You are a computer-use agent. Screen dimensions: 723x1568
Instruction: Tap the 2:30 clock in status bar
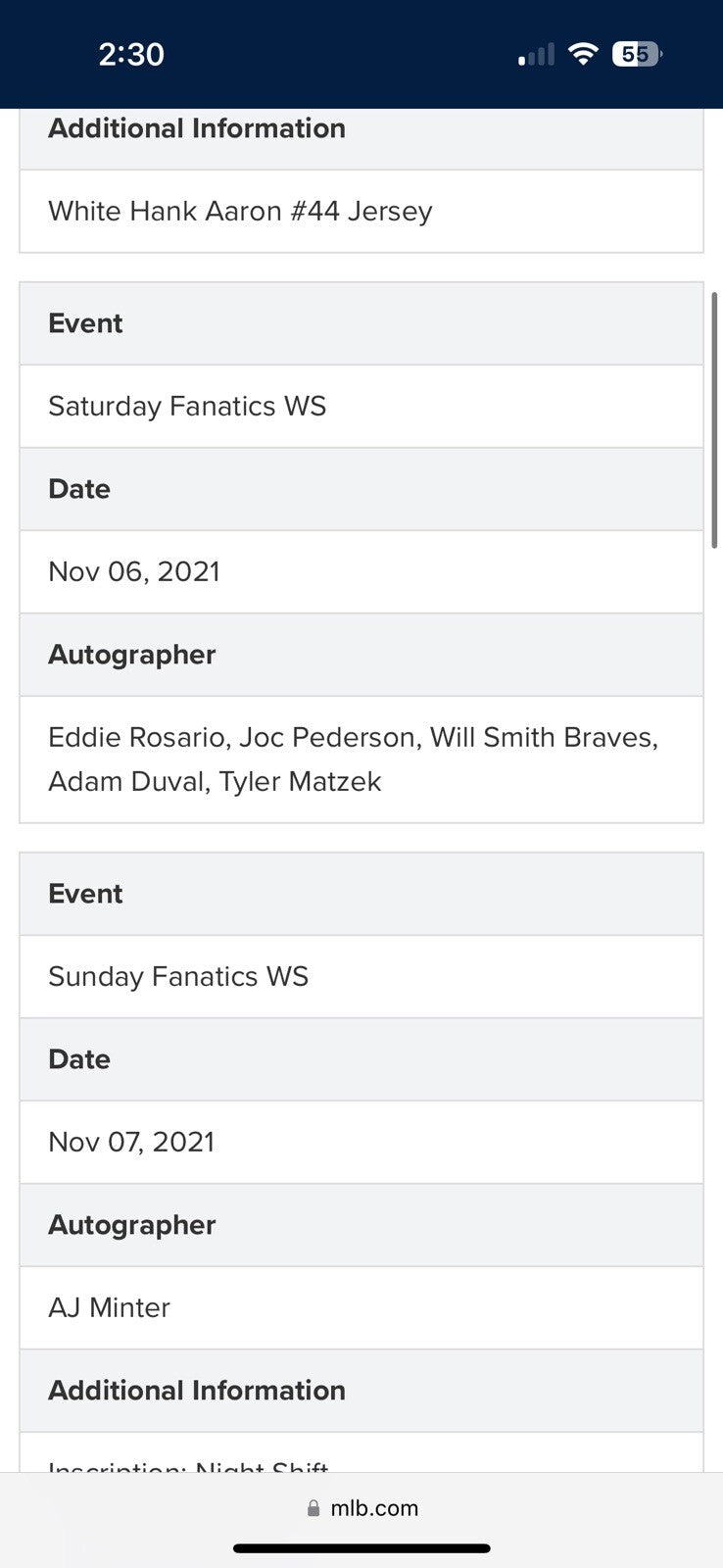[131, 55]
